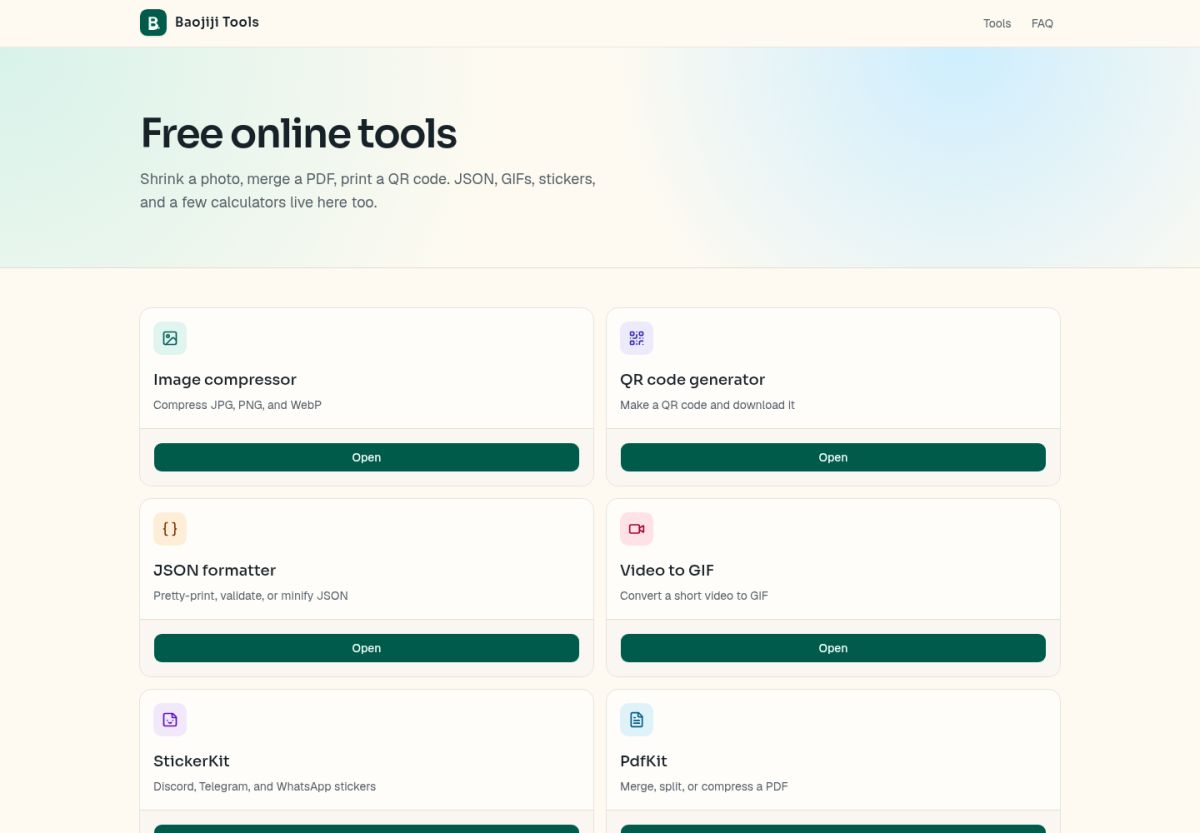Click the "Compress JPG, PNG, and WebP" description
1200x833 pixels.
coord(237,405)
